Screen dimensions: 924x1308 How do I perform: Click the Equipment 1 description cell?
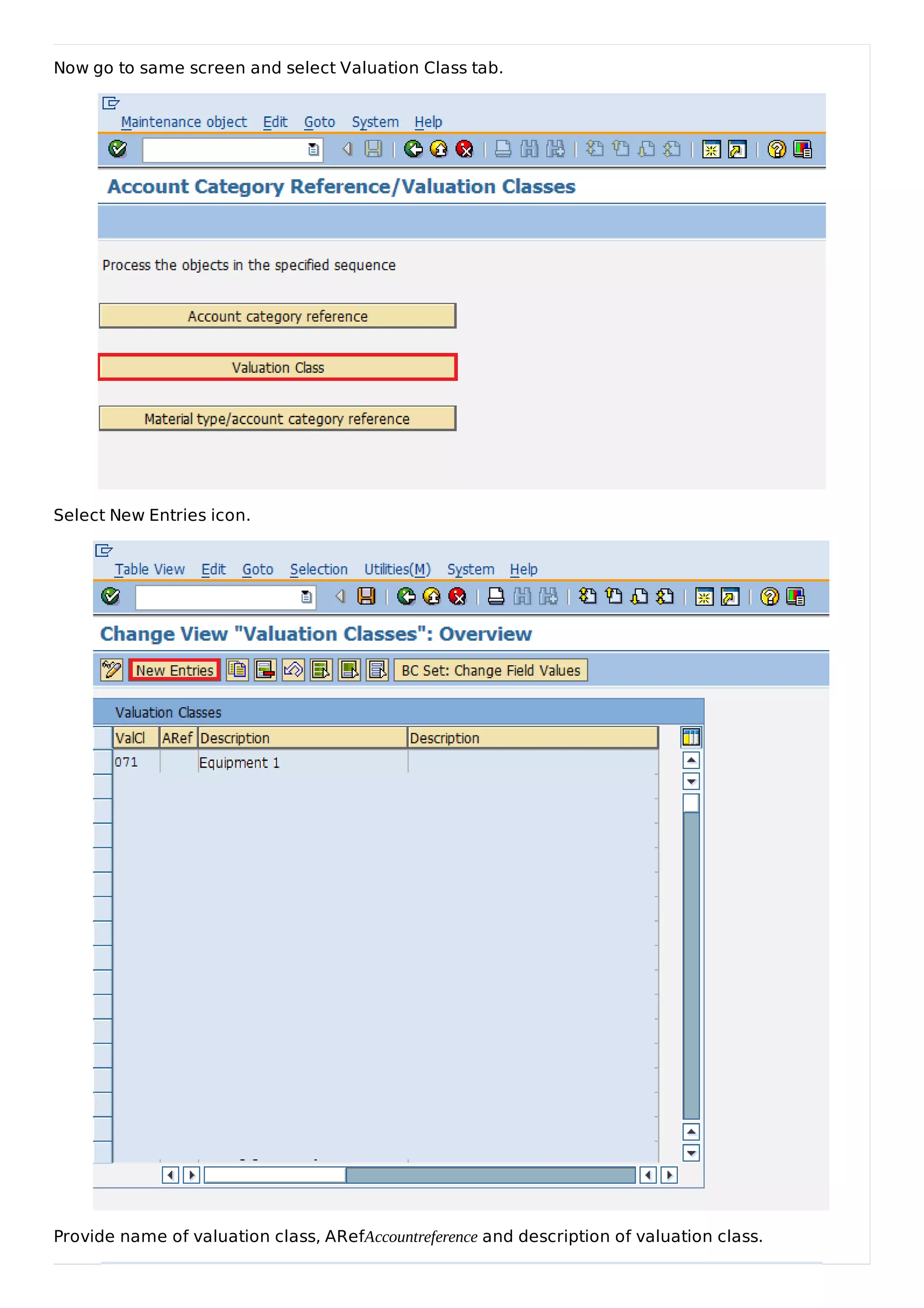coord(302,762)
